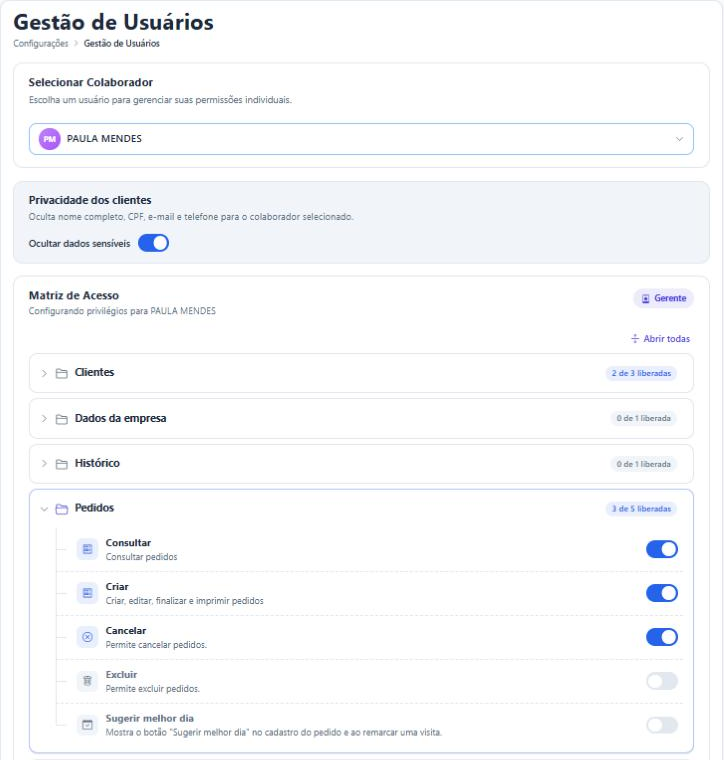
Task: Enable the Excluir pedidos permission toggle
Action: click(661, 681)
